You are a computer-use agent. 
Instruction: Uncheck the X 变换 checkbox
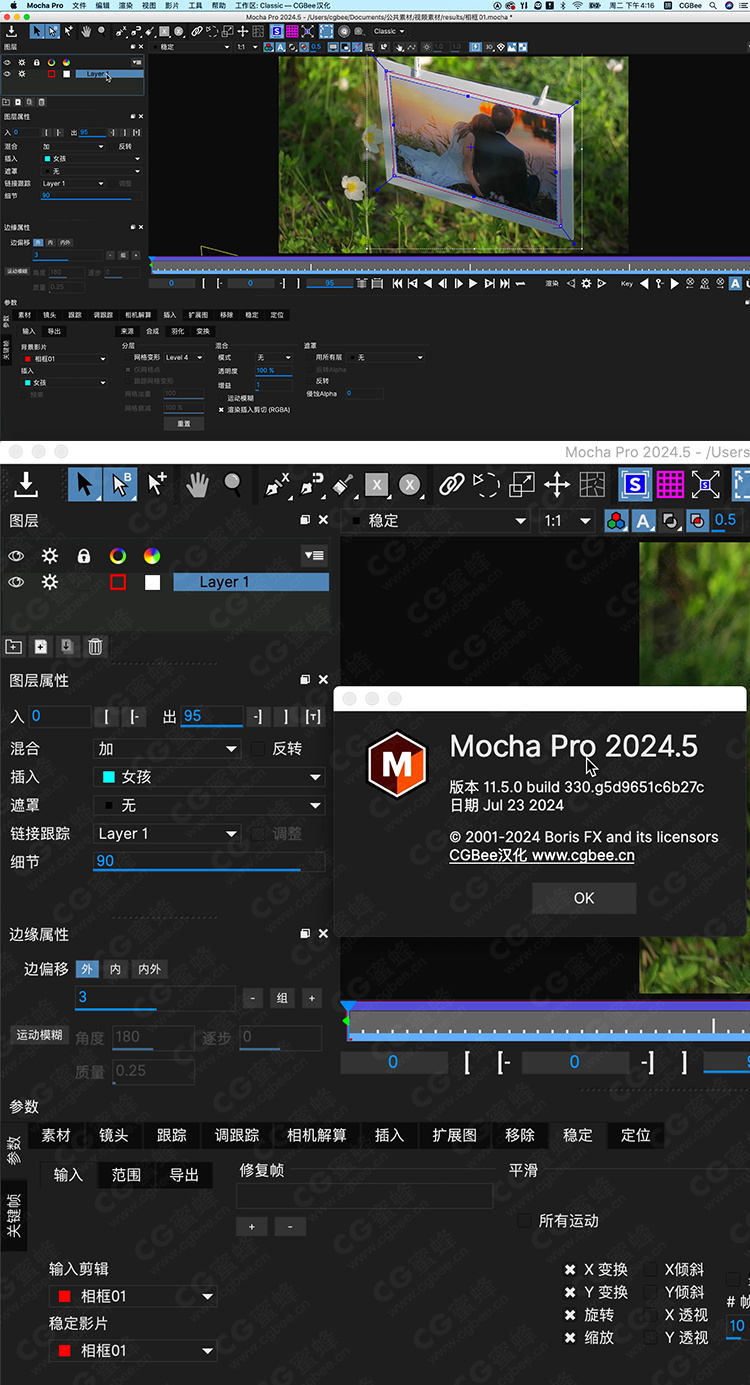(x=570, y=1269)
